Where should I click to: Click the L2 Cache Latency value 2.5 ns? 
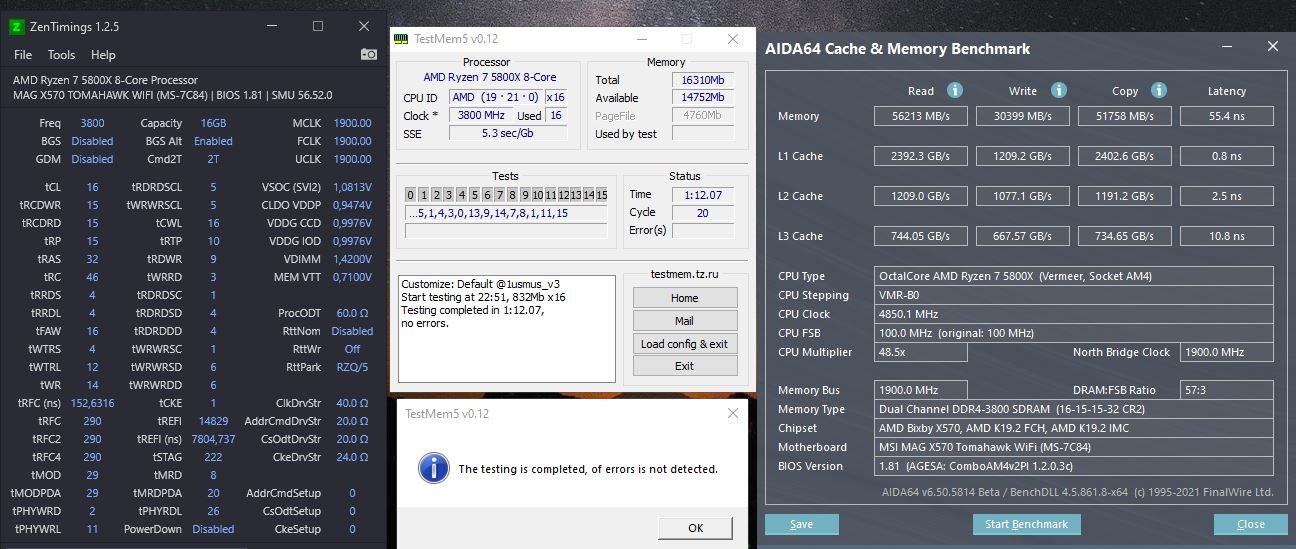click(x=1227, y=196)
